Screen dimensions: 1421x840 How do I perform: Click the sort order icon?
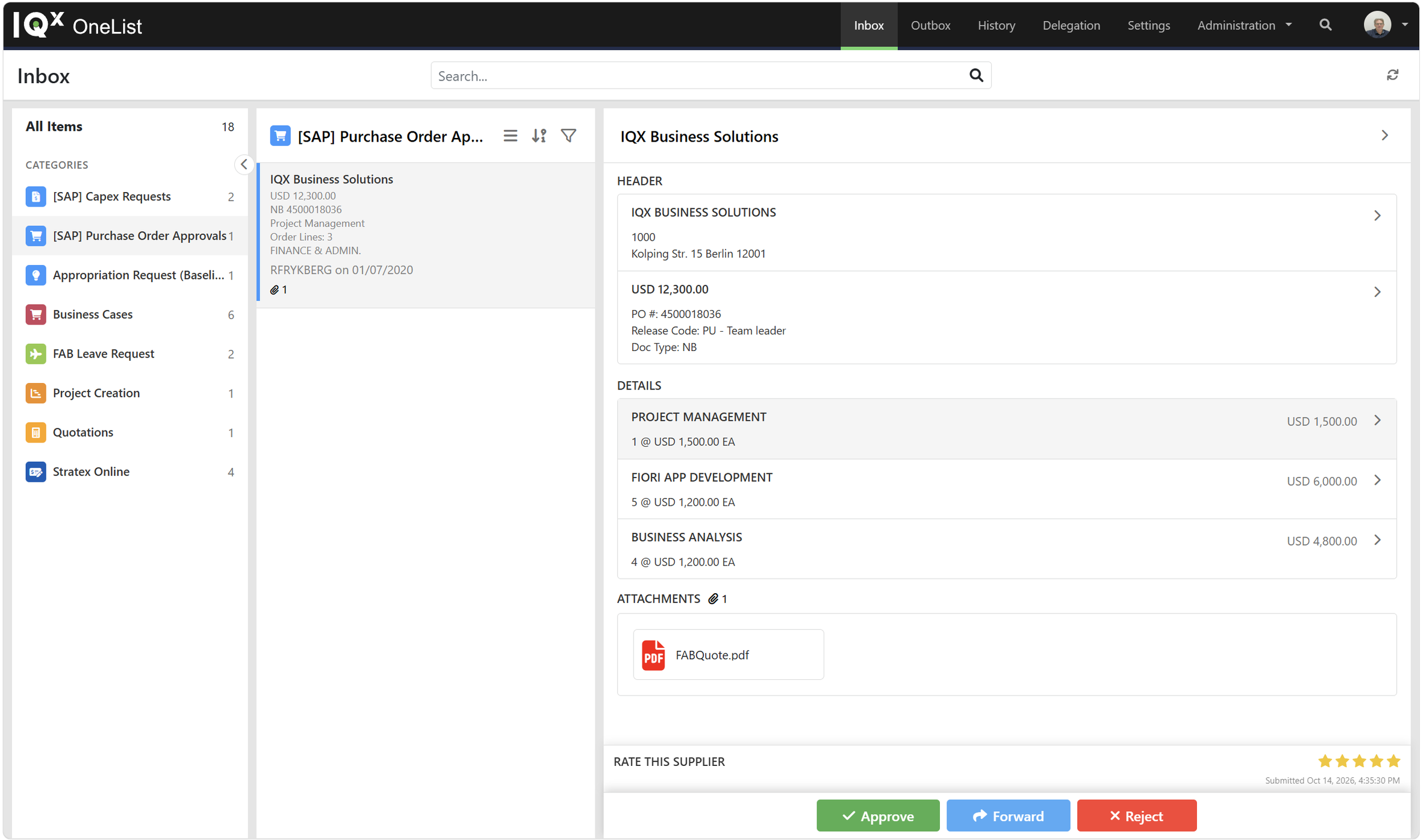539,136
